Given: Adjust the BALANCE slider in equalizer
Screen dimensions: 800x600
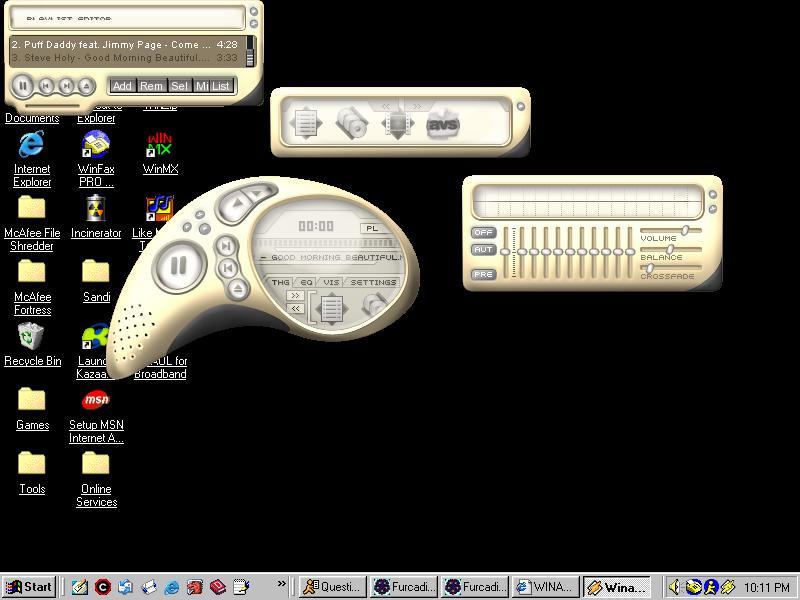Looking at the screenshot, I should (x=671, y=249).
